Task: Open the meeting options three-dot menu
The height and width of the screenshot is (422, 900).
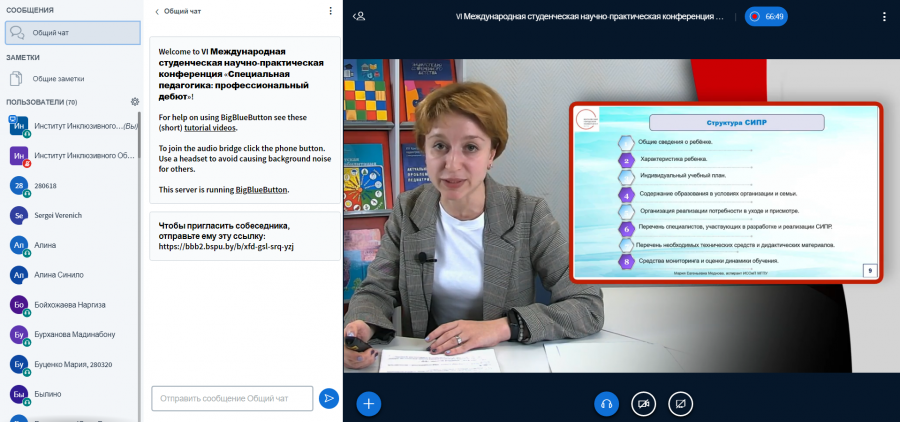Action: (885, 17)
